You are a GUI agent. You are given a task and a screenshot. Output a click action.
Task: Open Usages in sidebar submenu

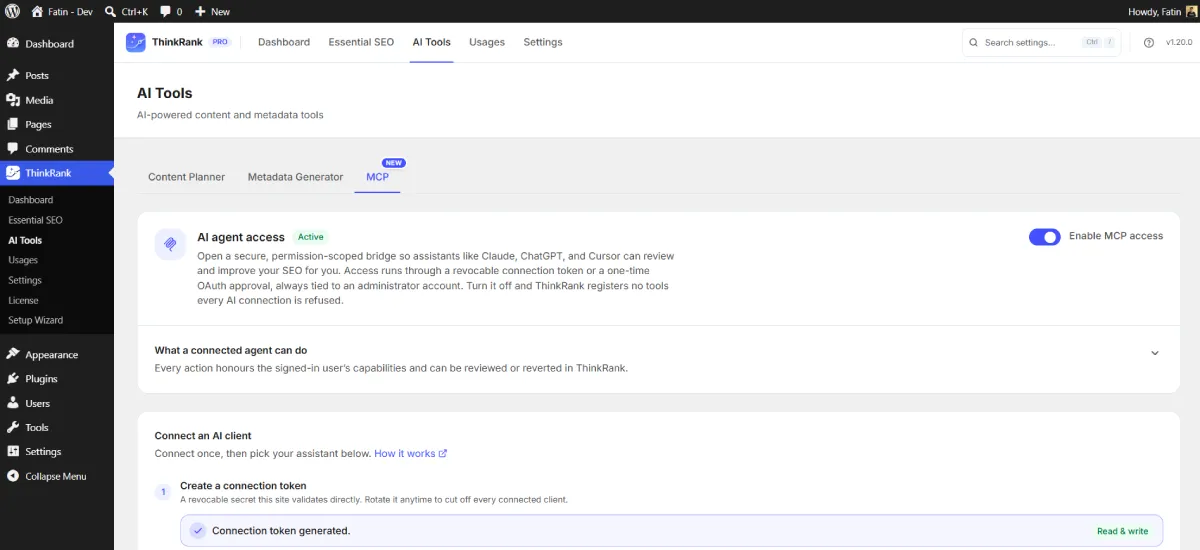pyautogui.click(x=23, y=260)
